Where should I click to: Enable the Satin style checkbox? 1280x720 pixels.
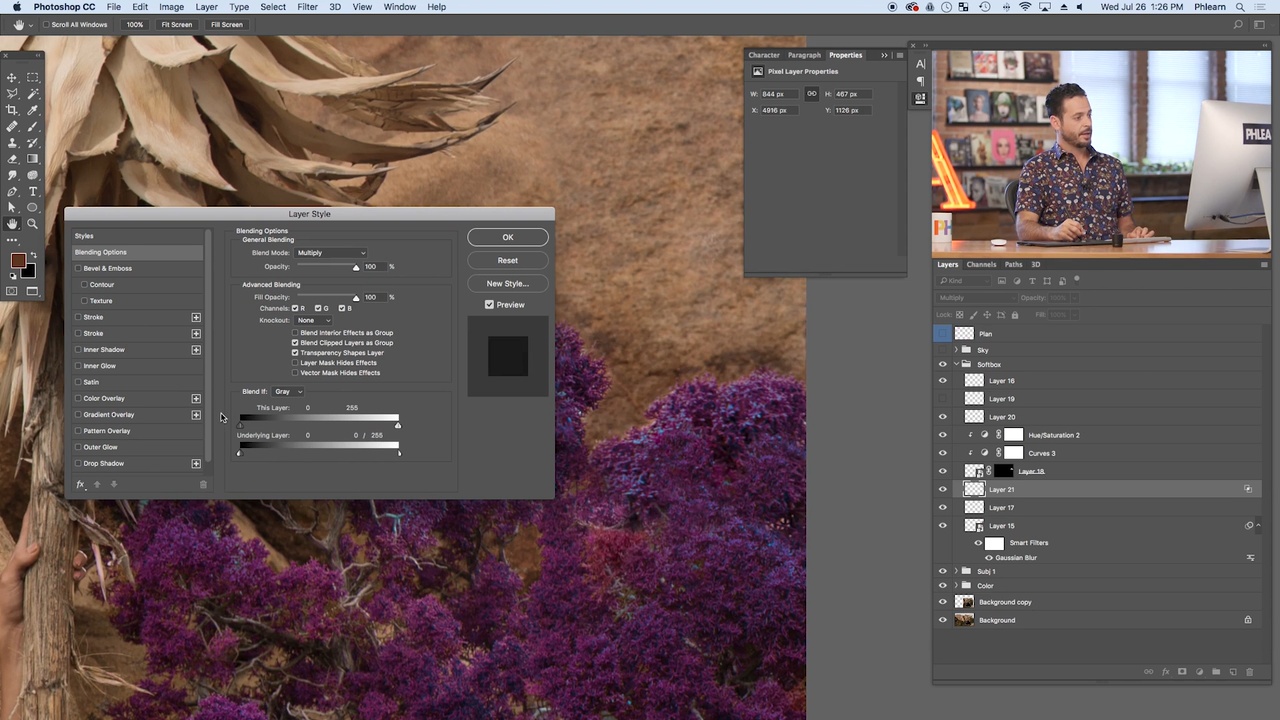[78, 382]
